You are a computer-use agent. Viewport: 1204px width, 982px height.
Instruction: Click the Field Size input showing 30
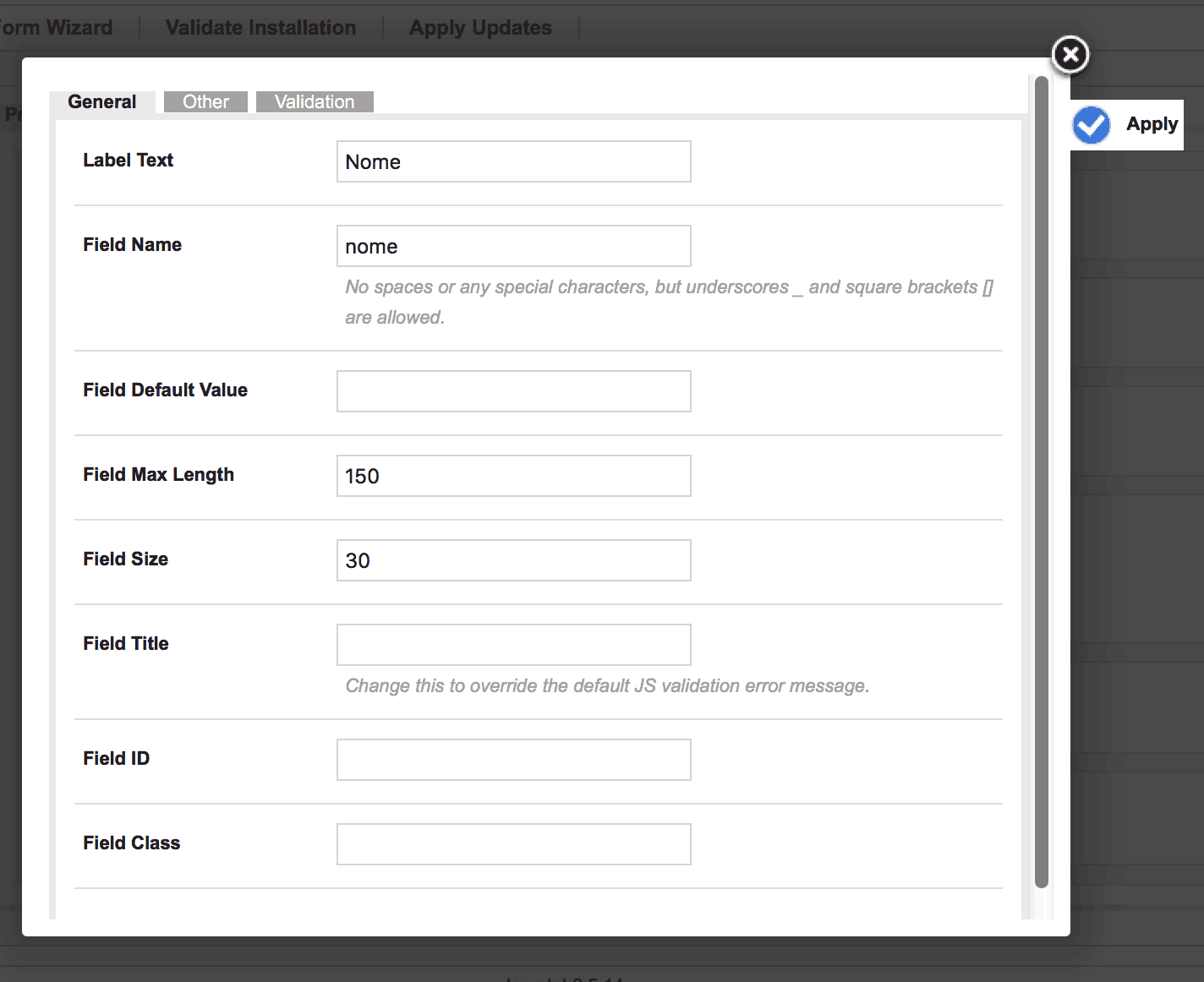513,560
